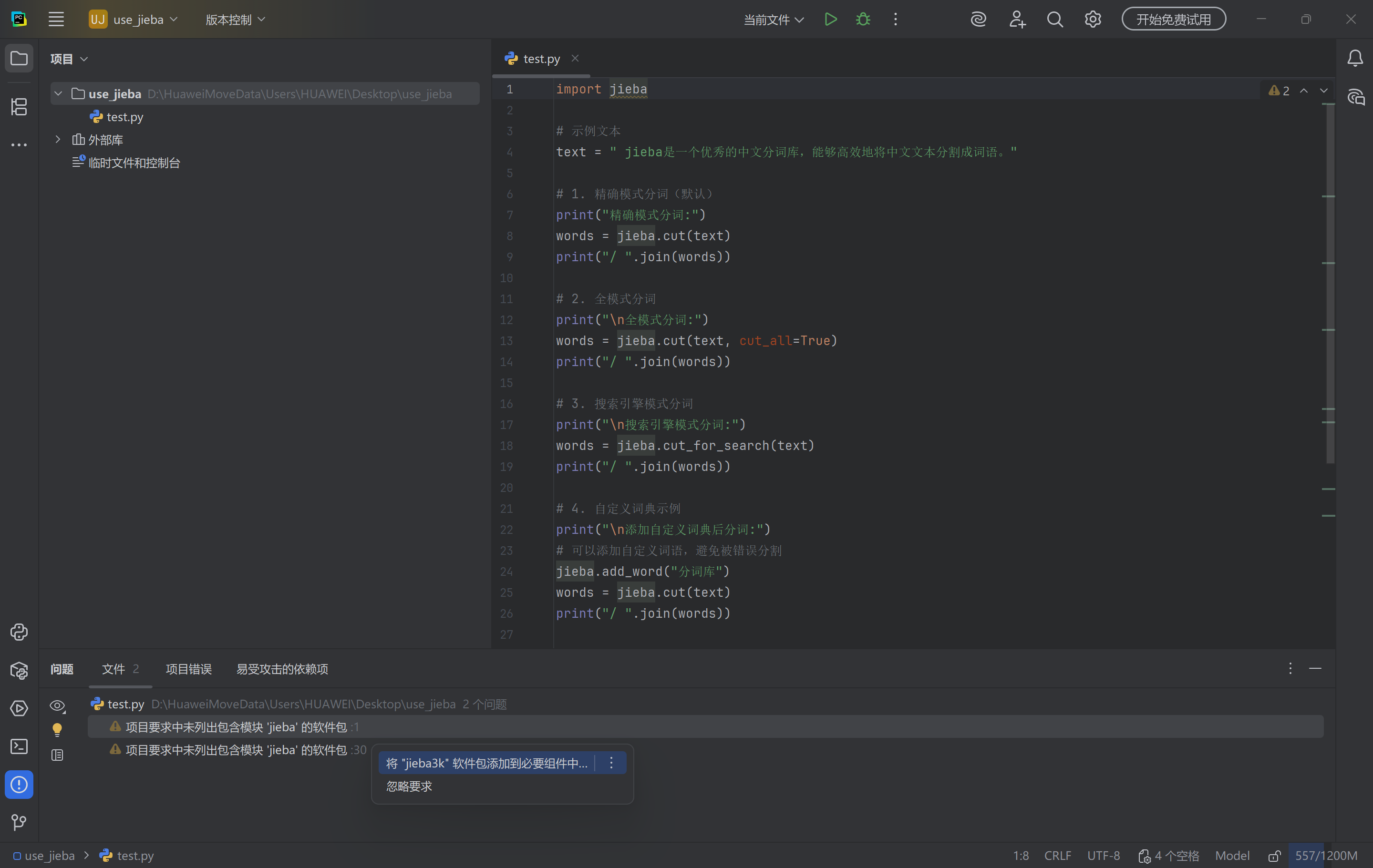Viewport: 1373px width, 868px height.
Task: Click the AI Assistant spiral icon in top toolbar
Action: pyautogui.click(x=979, y=20)
